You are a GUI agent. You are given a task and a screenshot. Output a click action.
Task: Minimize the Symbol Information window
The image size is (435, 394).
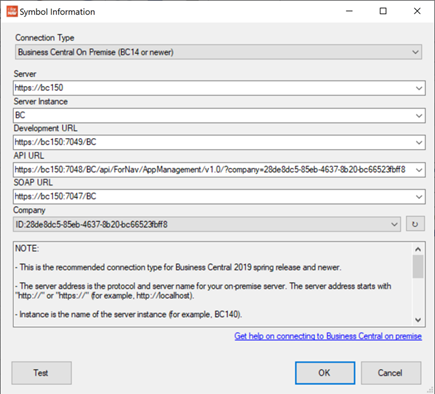[x=349, y=11]
